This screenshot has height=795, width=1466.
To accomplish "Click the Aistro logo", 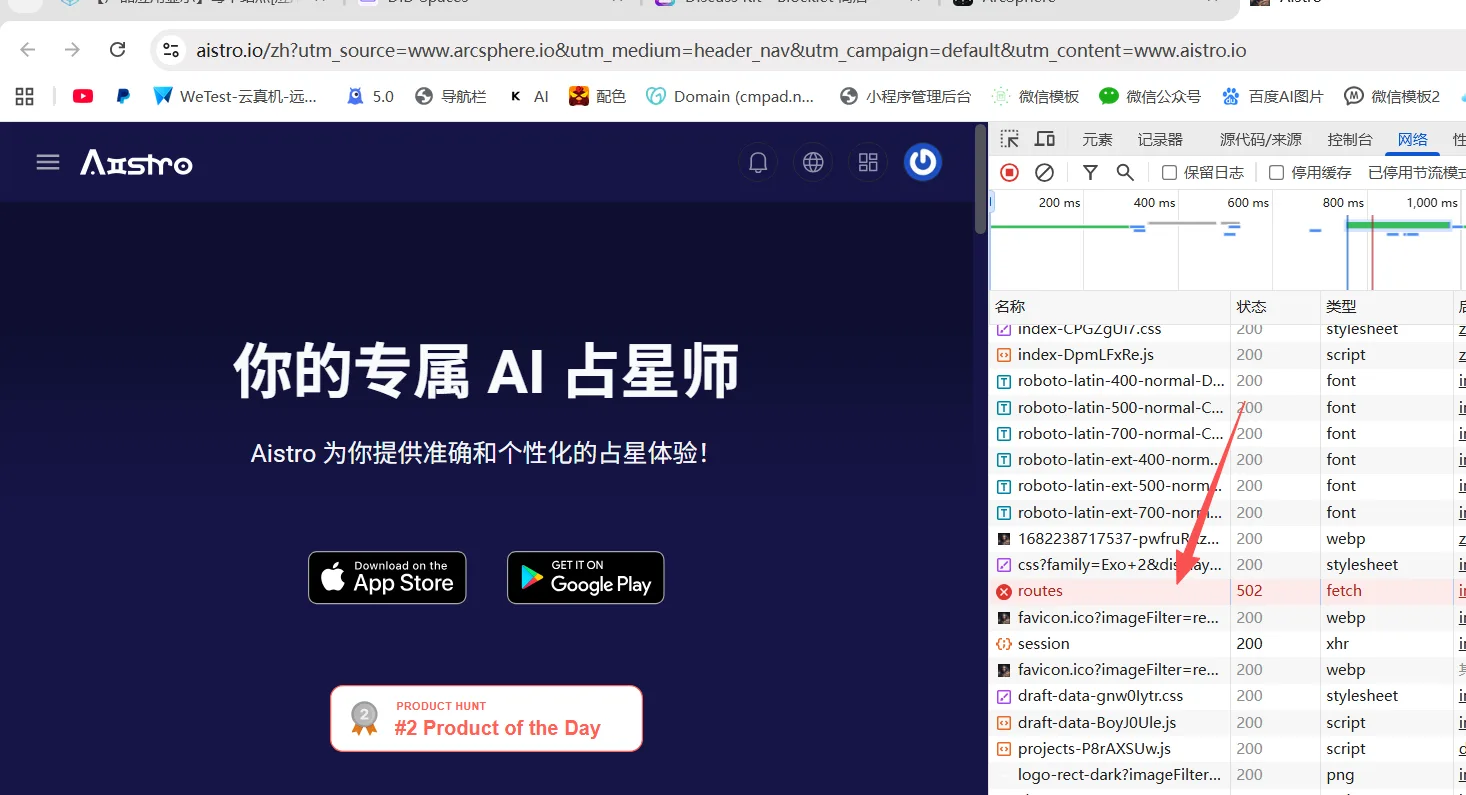I will (x=136, y=162).
